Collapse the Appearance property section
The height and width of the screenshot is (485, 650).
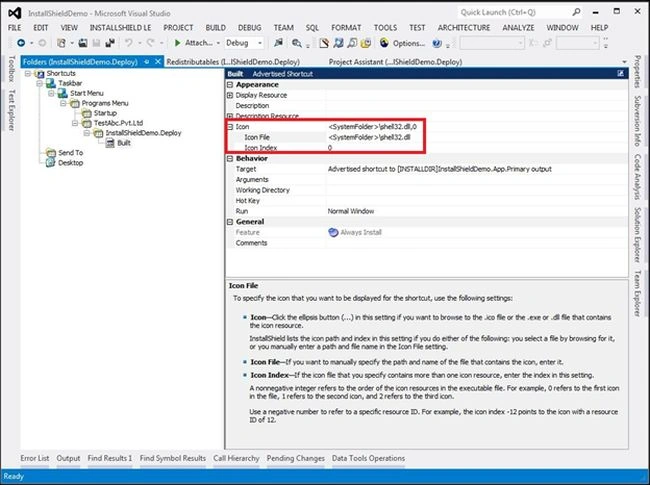click(x=230, y=85)
